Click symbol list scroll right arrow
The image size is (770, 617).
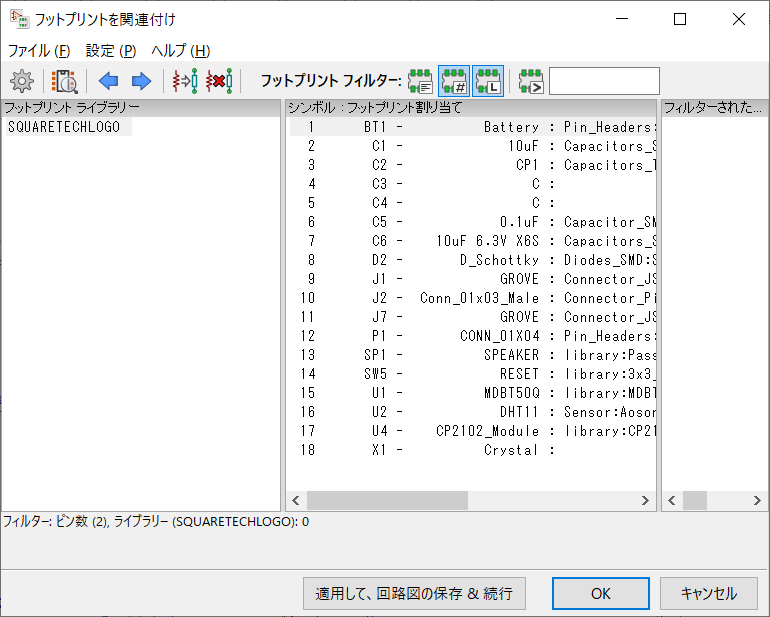[645, 501]
